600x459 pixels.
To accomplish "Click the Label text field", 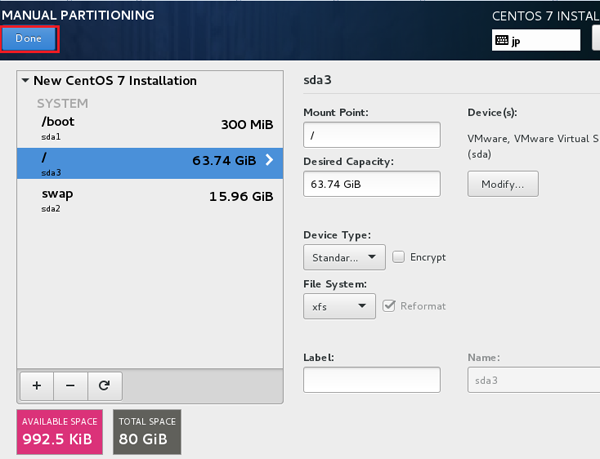I will [x=371, y=380].
